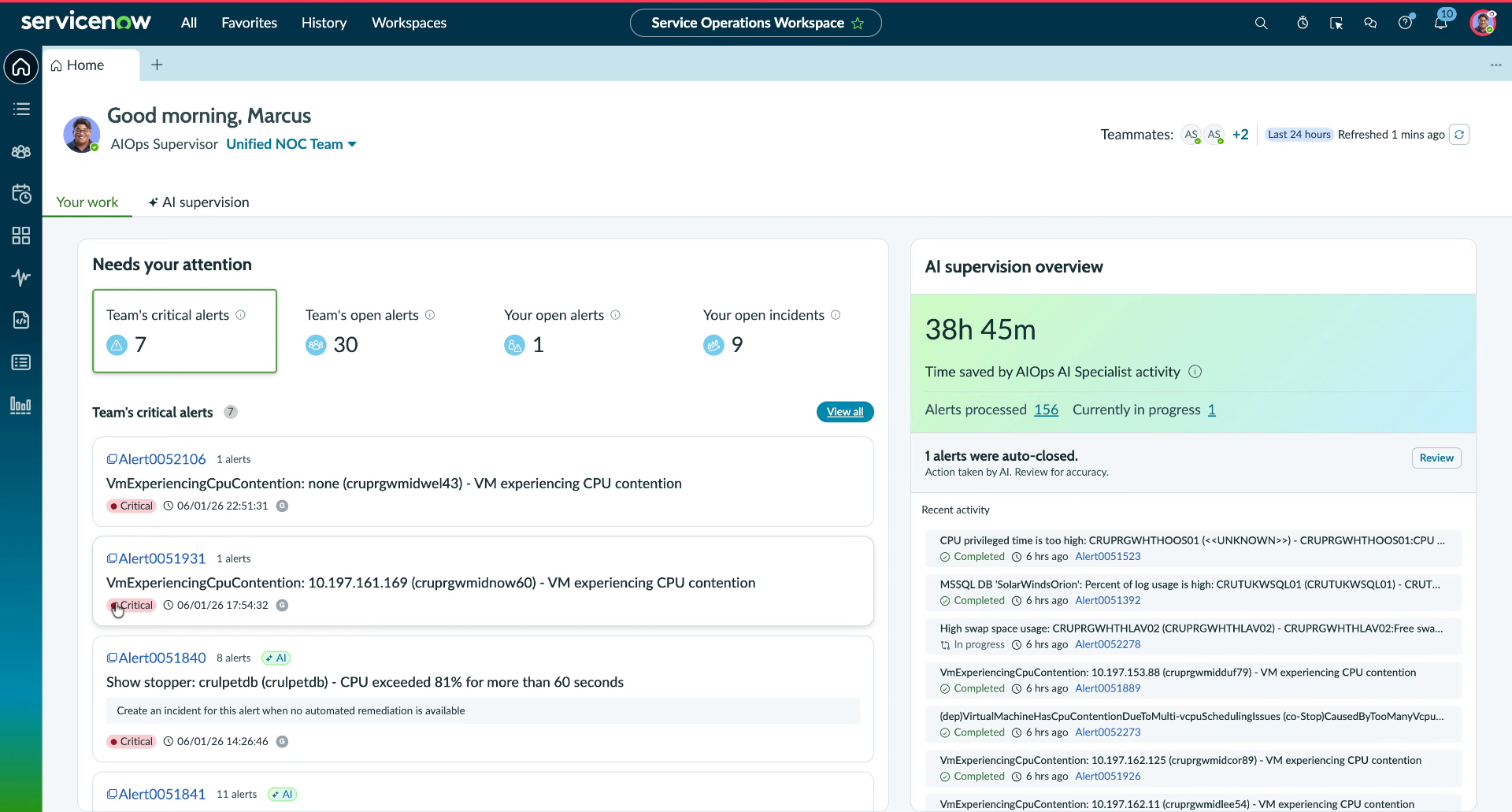Expand the Unified NOC Team dropdown

[x=291, y=144]
